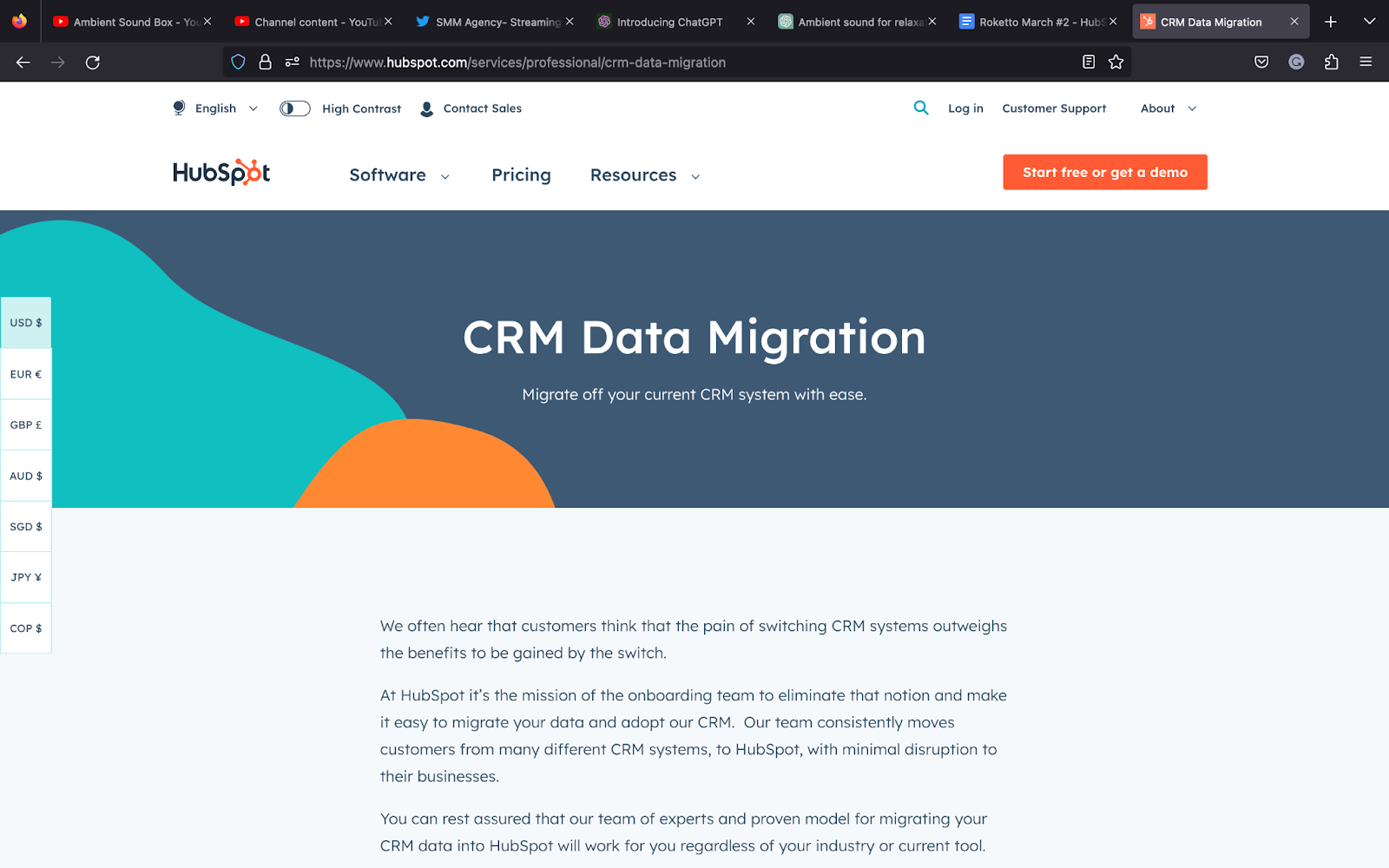The height and width of the screenshot is (868, 1389).
Task: Click the Contact Sales link
Action: [x=483, y=108]
